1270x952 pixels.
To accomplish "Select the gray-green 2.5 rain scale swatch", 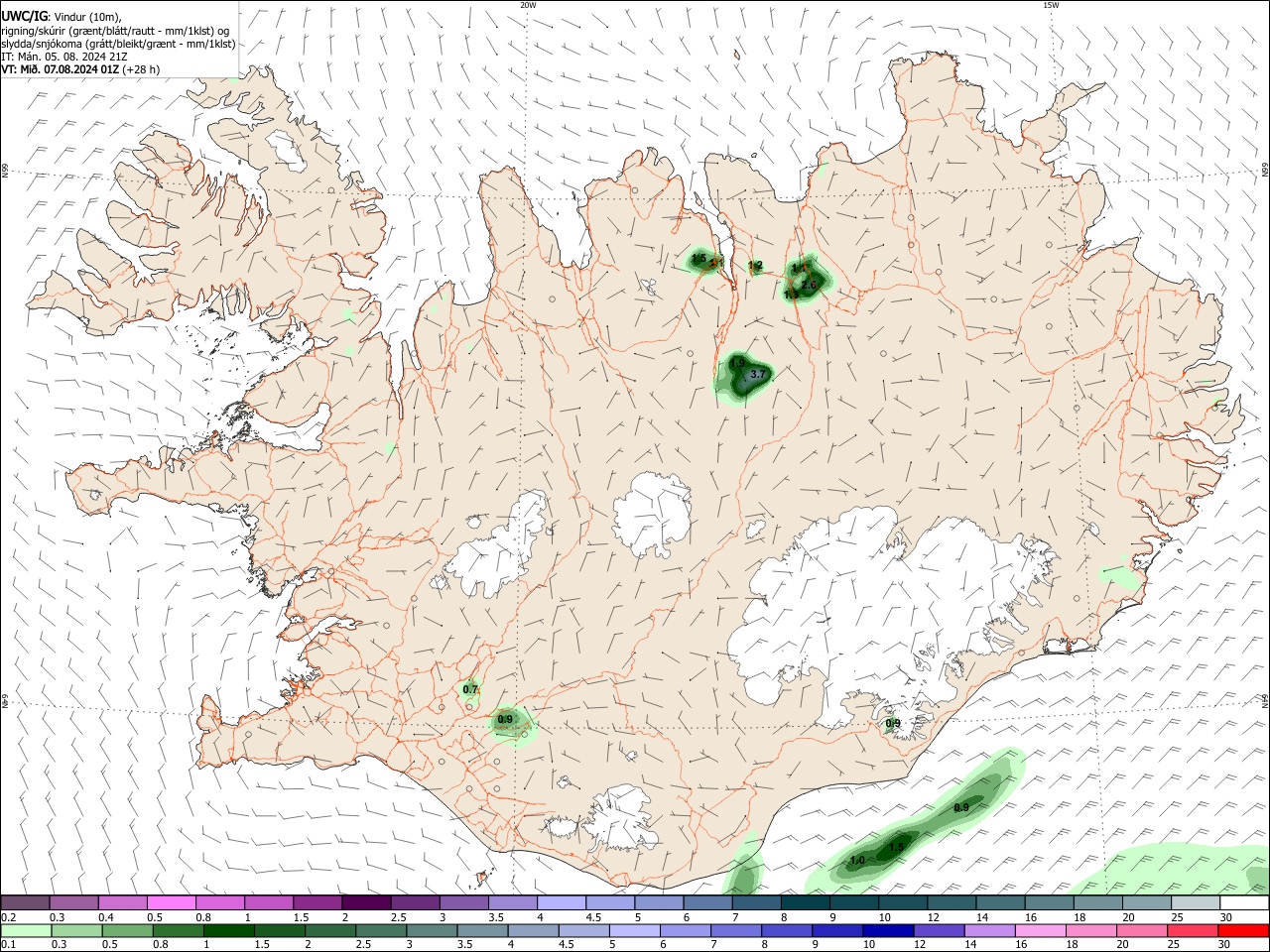I will [380, 931].
